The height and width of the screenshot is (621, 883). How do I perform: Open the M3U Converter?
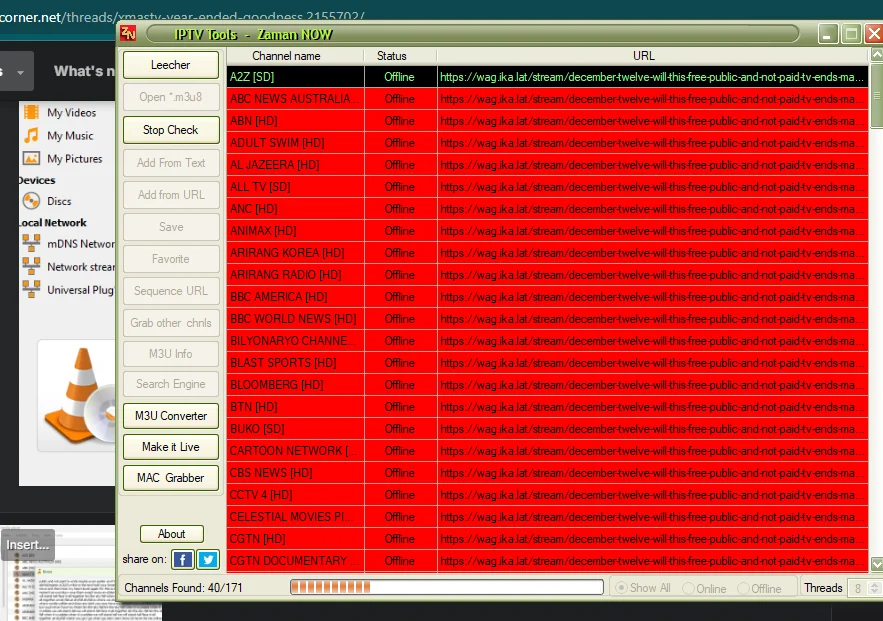pos(171,416)
